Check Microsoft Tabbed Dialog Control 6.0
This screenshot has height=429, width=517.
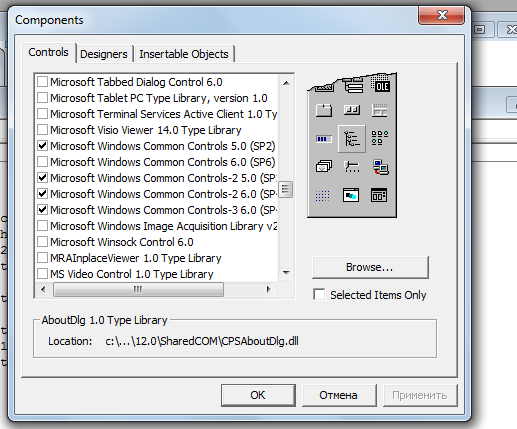click(x=42, y=82)
